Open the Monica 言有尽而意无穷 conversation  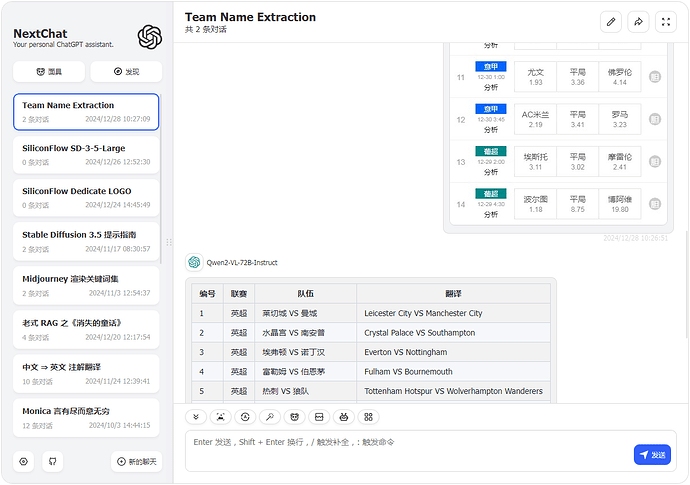click(86, 418)
